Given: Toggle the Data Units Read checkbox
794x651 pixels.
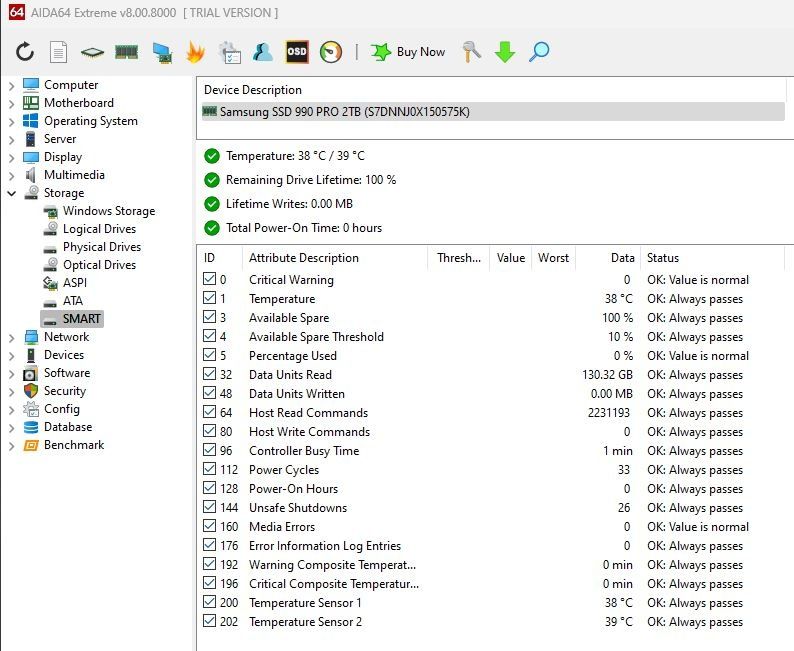Looking at the screenshot, I should (209, 374).
